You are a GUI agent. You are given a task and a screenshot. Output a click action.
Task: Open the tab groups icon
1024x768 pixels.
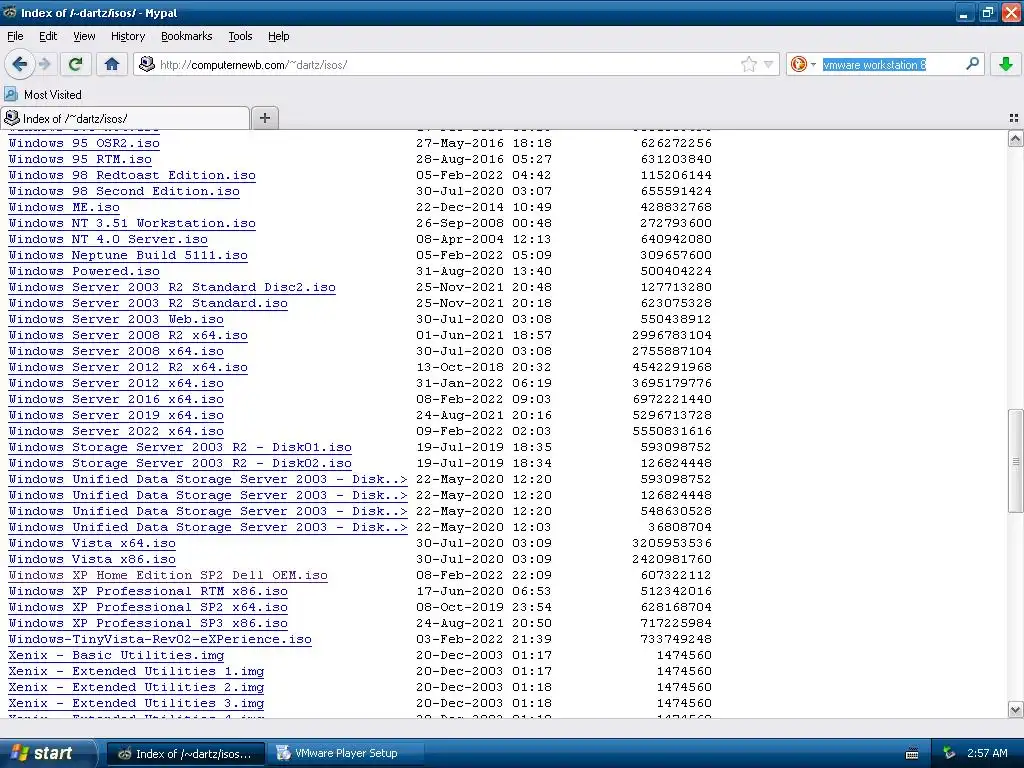[1014, 118]
